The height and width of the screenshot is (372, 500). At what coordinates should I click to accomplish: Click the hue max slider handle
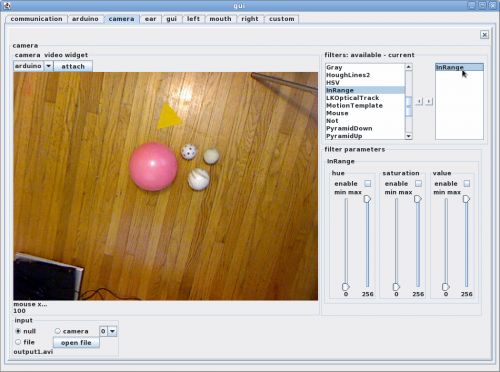pos(367,199)
